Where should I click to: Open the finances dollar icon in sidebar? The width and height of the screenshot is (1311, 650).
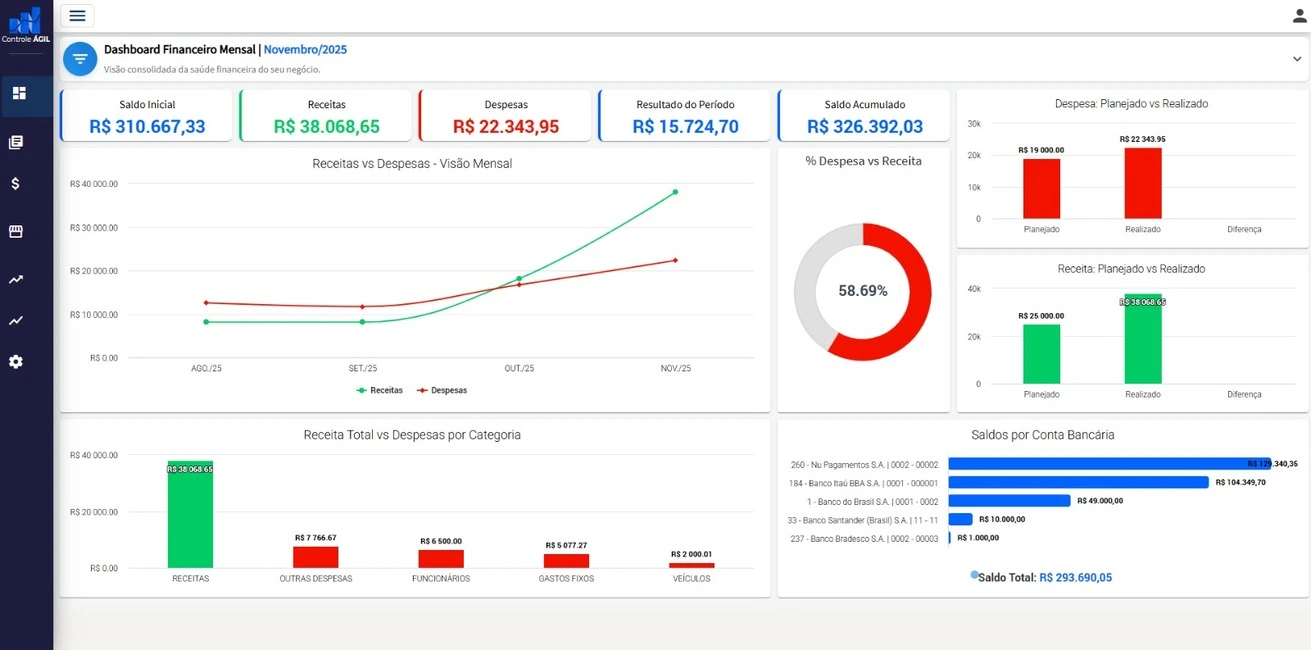tap(16, 184)
